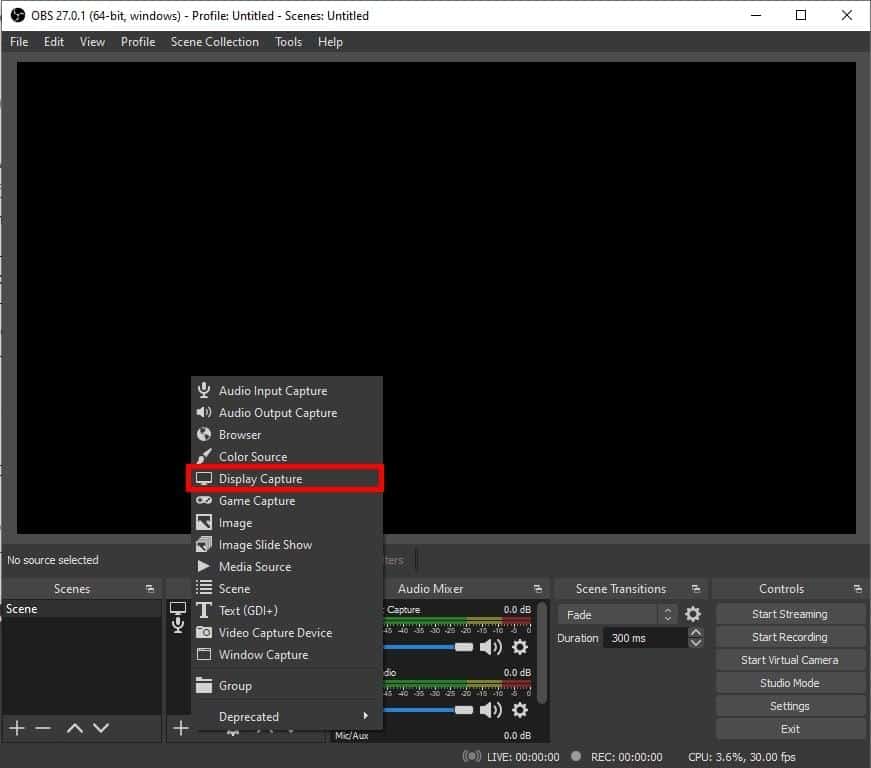Select Display Capture in the menu
The image size is (871, 768).
pos(286,479)
